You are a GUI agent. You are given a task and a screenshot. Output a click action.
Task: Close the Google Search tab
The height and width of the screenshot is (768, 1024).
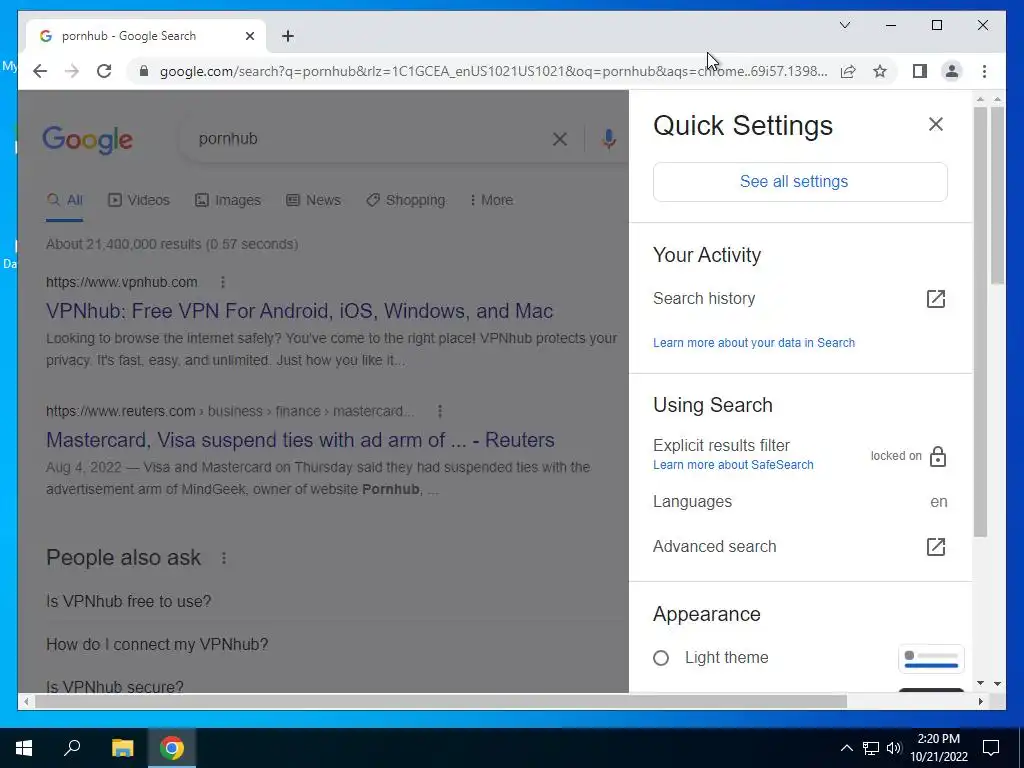pyautogui.click(x=249, y=36)
